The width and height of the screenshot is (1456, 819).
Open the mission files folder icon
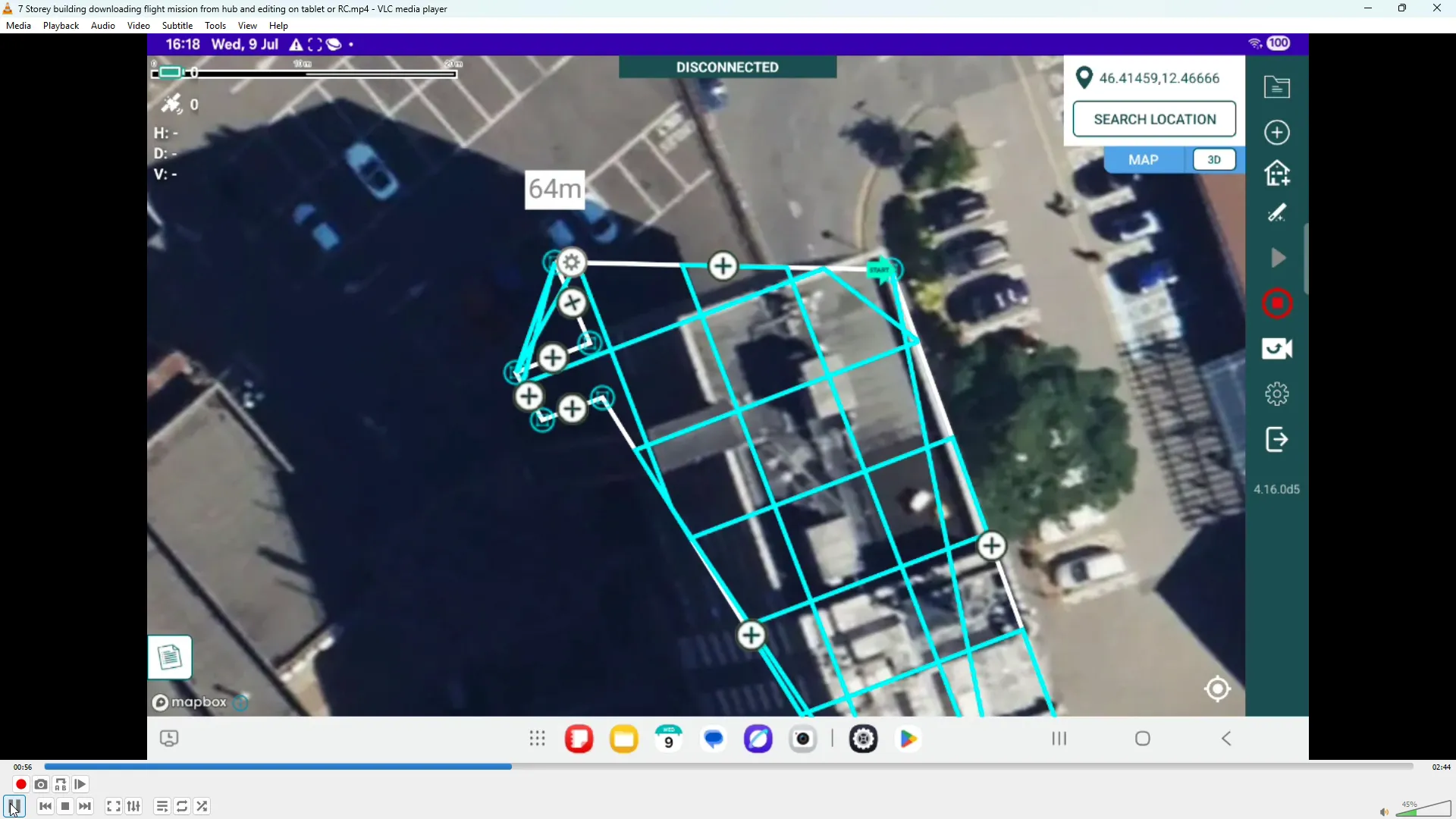coord(1277,86)
